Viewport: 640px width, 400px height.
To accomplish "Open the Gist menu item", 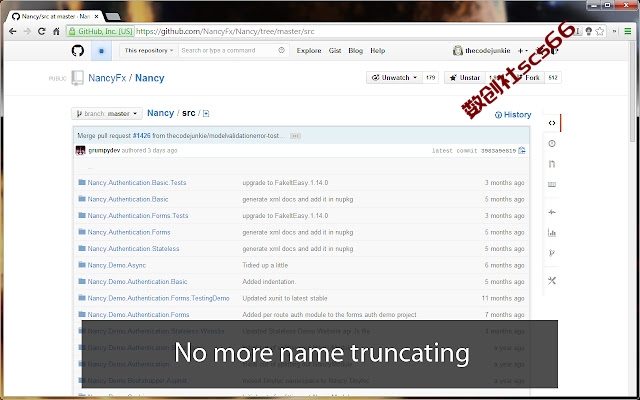I will pos(335,51).
